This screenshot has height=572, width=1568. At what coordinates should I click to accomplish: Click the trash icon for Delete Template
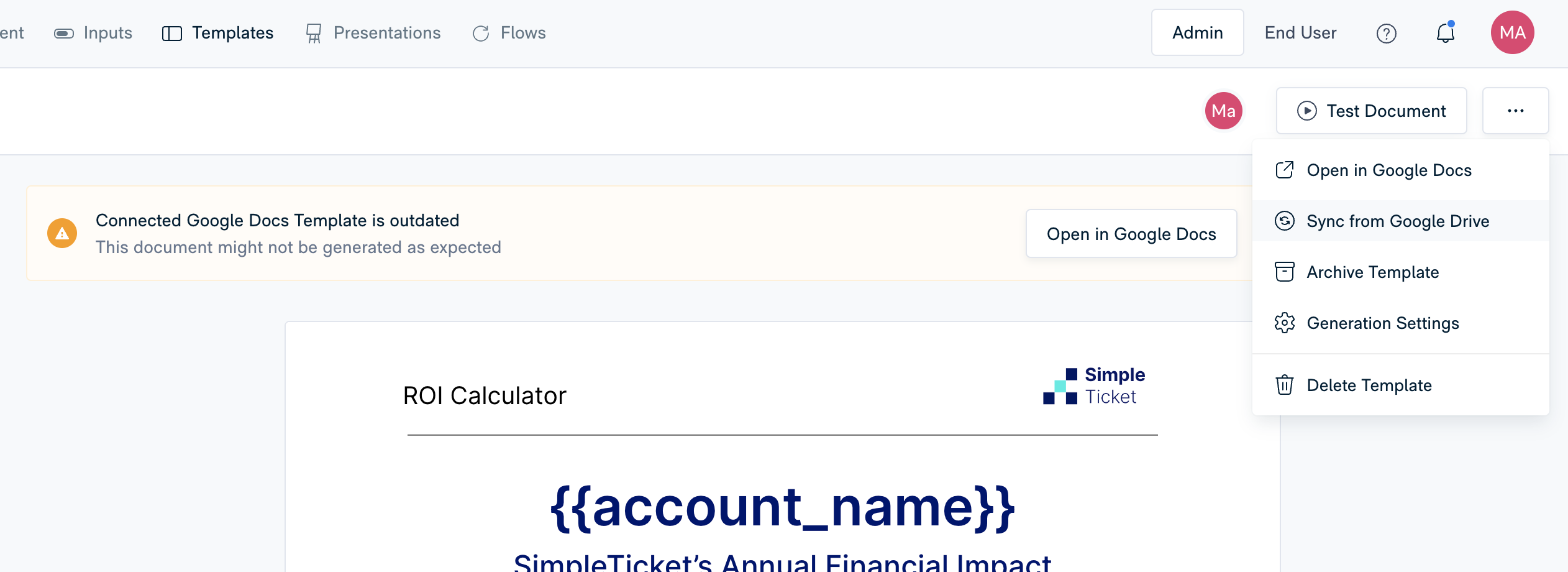tap(1285, 385)
